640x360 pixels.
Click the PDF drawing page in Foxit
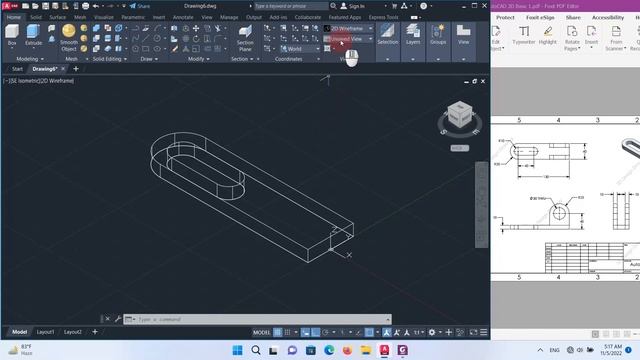[565, 199]
